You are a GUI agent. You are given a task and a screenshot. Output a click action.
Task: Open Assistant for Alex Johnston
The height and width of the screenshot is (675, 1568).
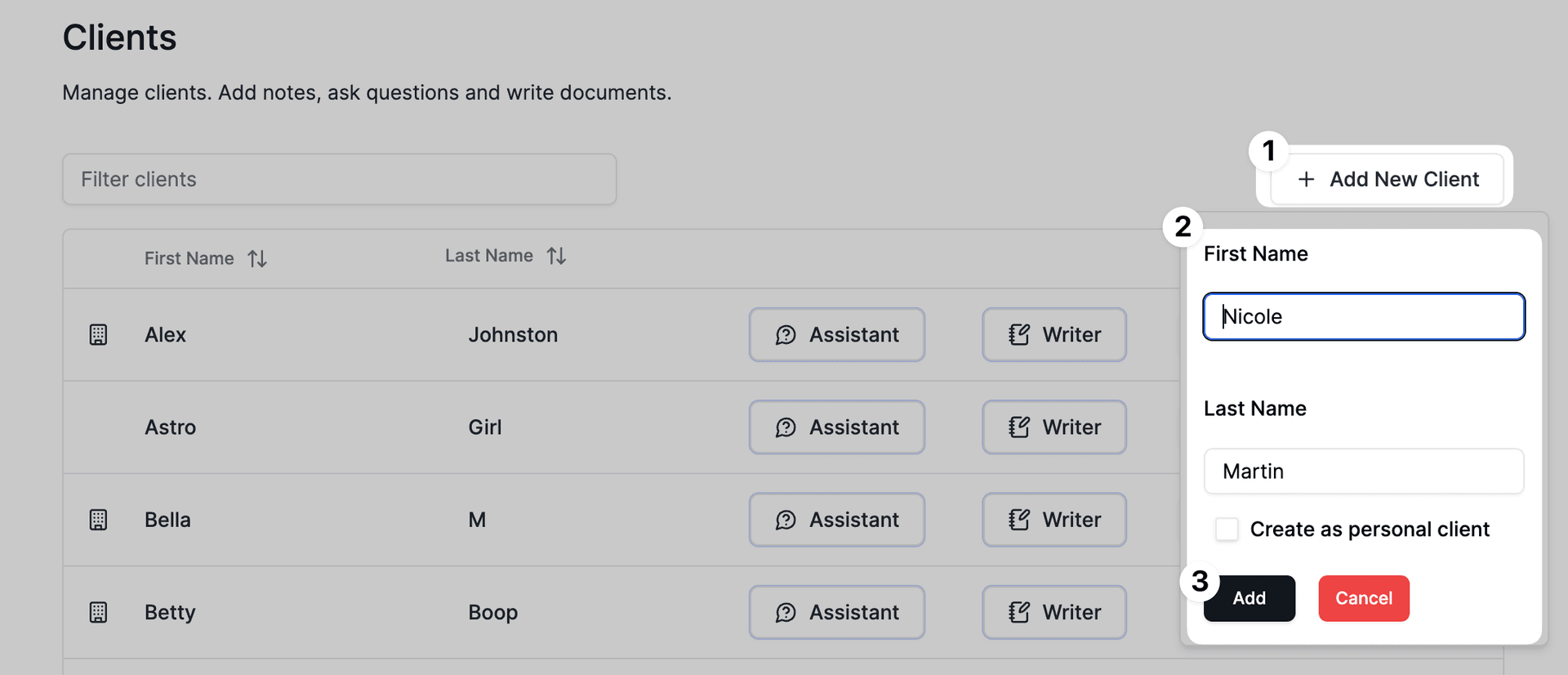pos(836,335)
